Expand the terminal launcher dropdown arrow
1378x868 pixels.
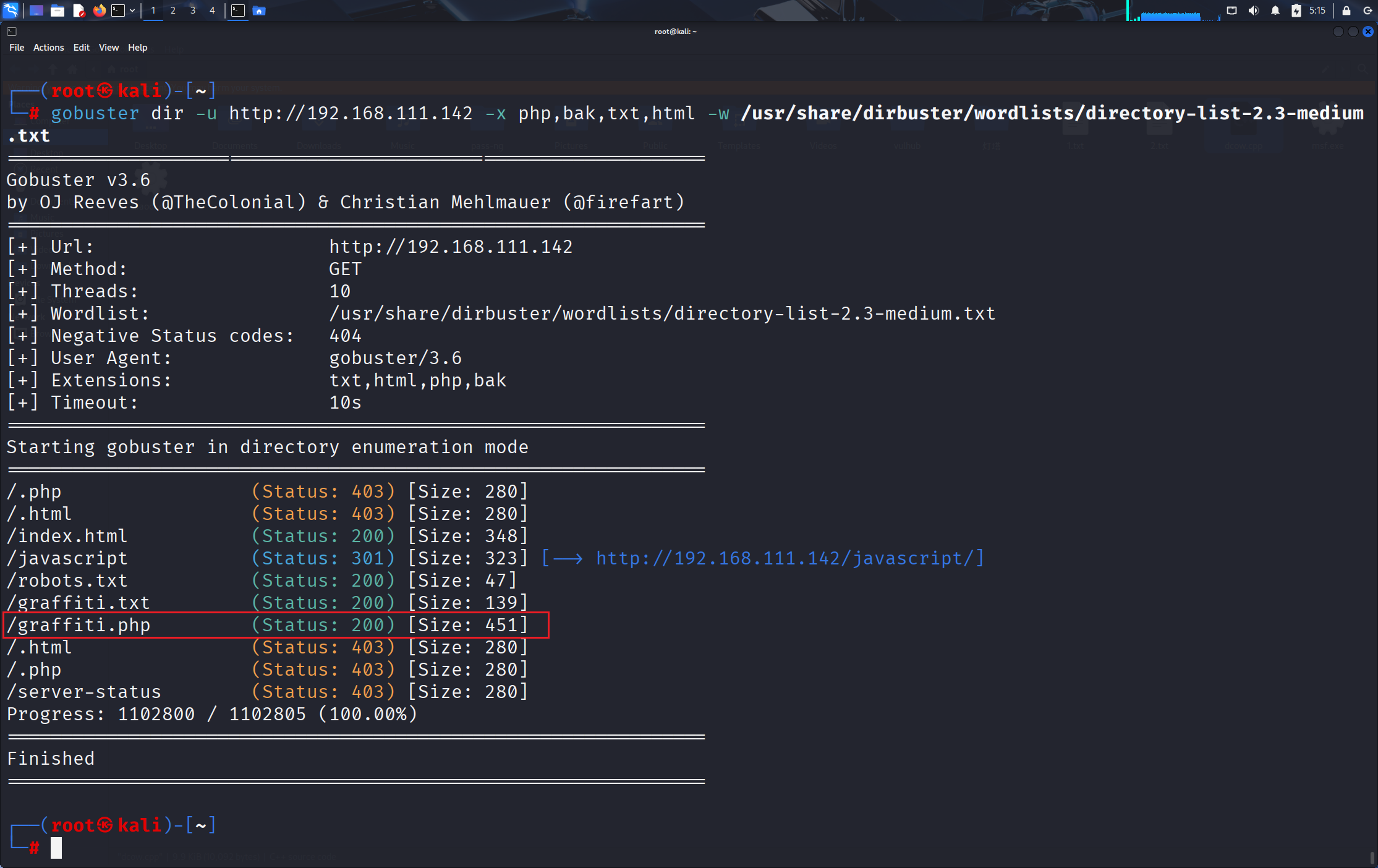[x=132, y=11]
